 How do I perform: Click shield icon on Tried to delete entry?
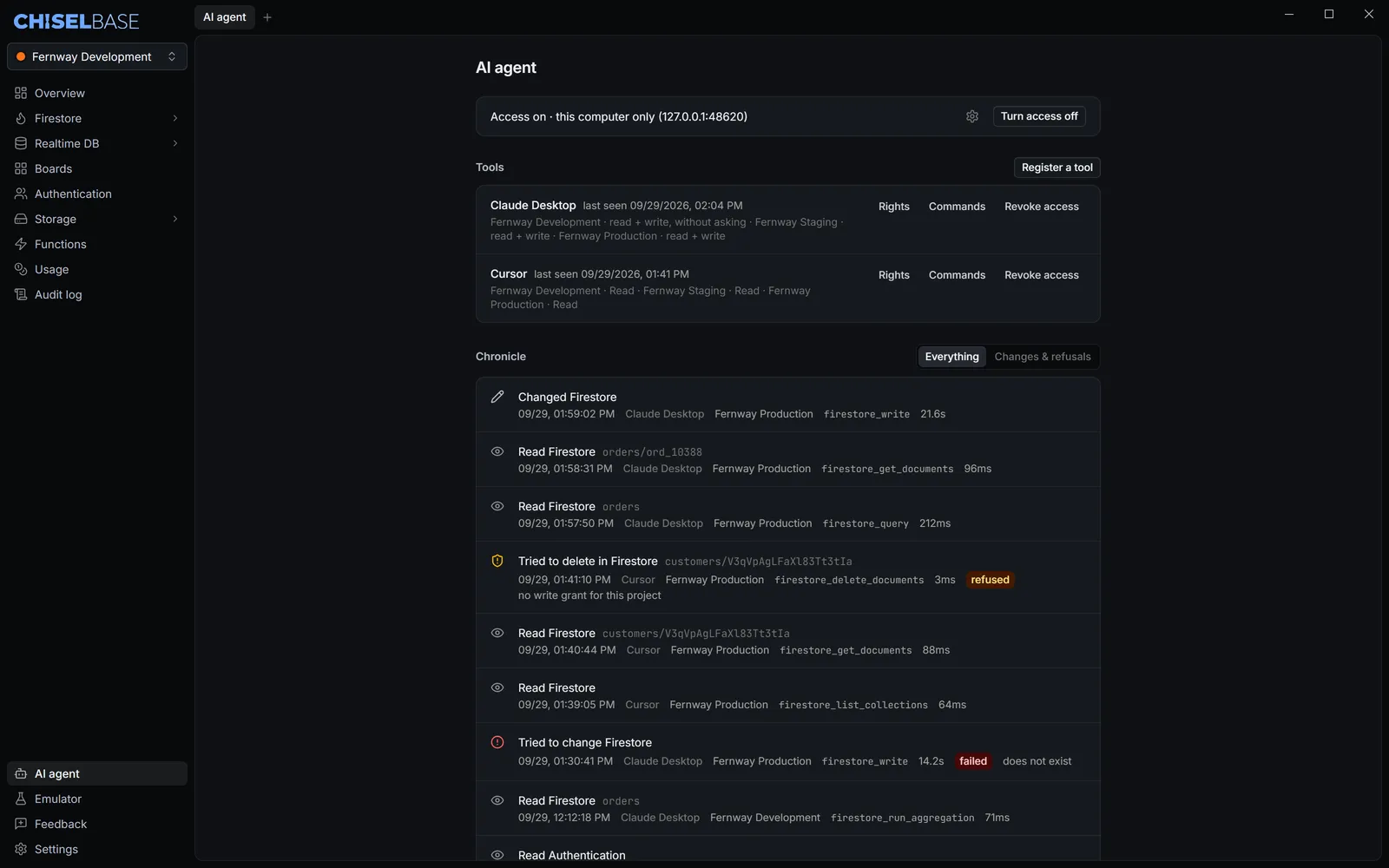[497, 561]
